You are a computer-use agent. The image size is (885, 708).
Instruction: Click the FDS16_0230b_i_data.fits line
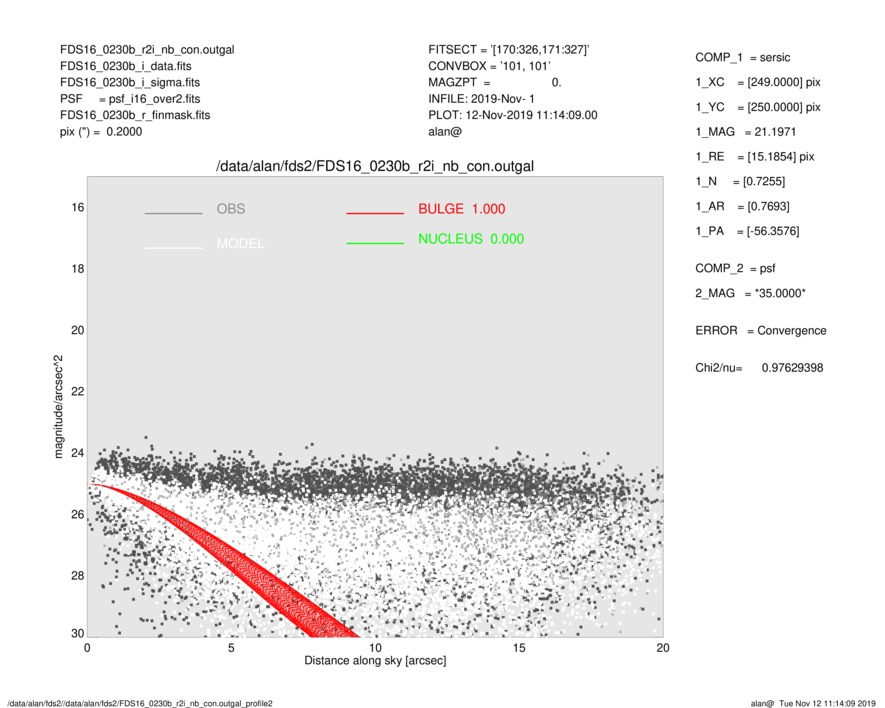(x=125, y=66)
